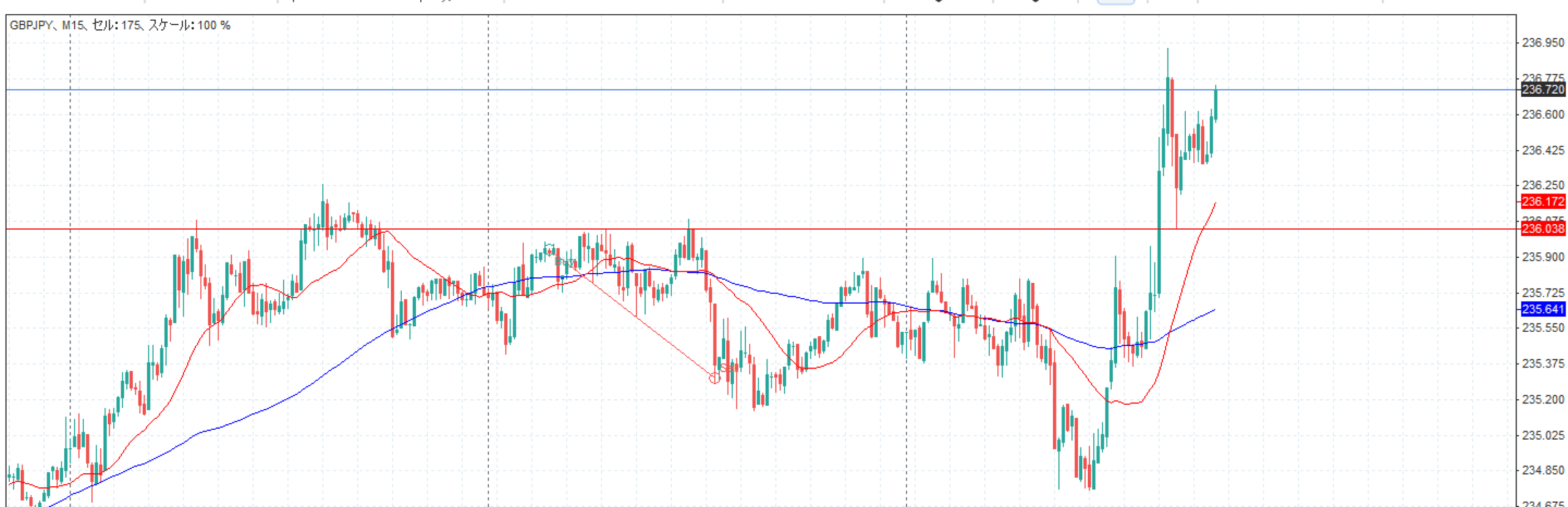Screen dimensions: 1568x507
Task: Select the blue horizontal line at 236.720
Action: pos(735,90)
